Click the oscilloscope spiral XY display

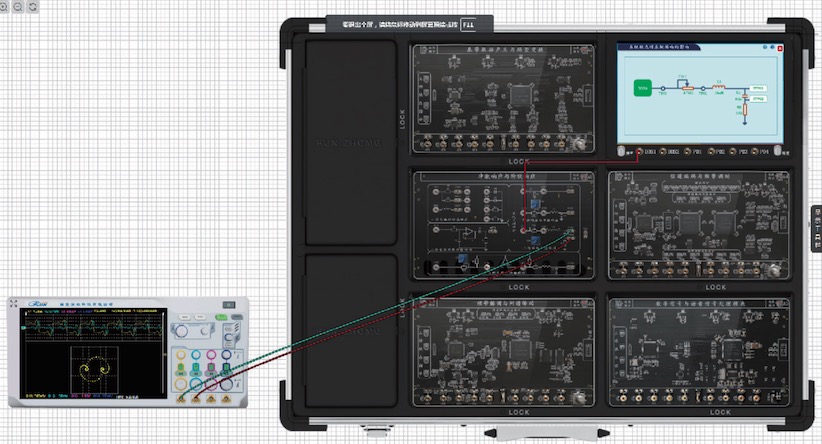click(x=93, y=370)
